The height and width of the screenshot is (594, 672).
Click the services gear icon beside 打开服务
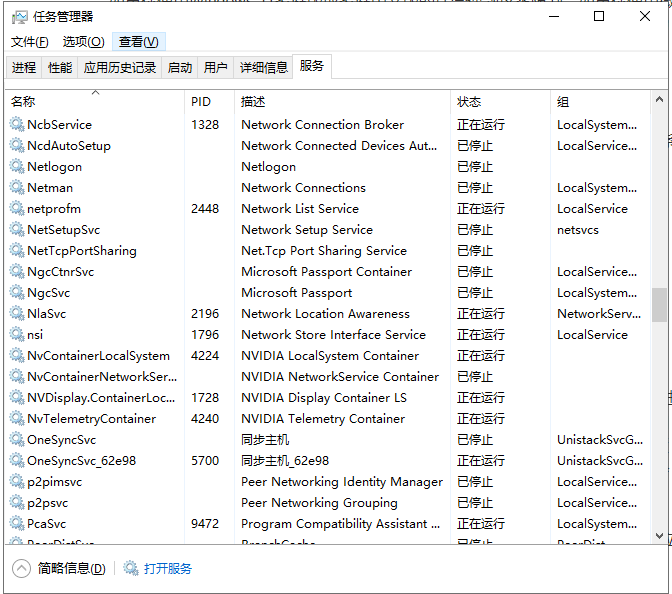[x=131, y=569]
